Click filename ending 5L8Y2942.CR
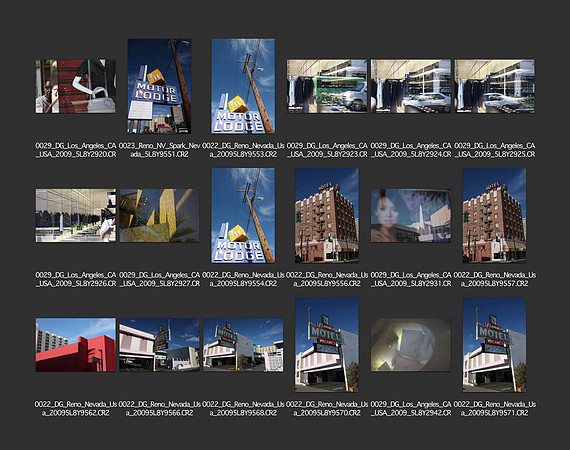Viewport: 570px width, 450px height. (x=411, y=409)
